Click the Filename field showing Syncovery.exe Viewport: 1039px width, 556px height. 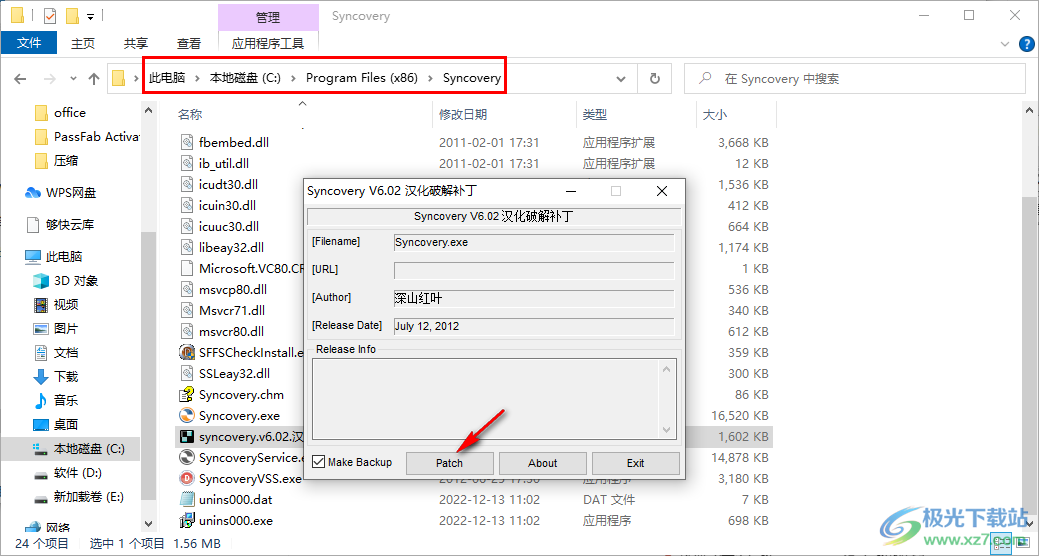(x=533, y=243)
